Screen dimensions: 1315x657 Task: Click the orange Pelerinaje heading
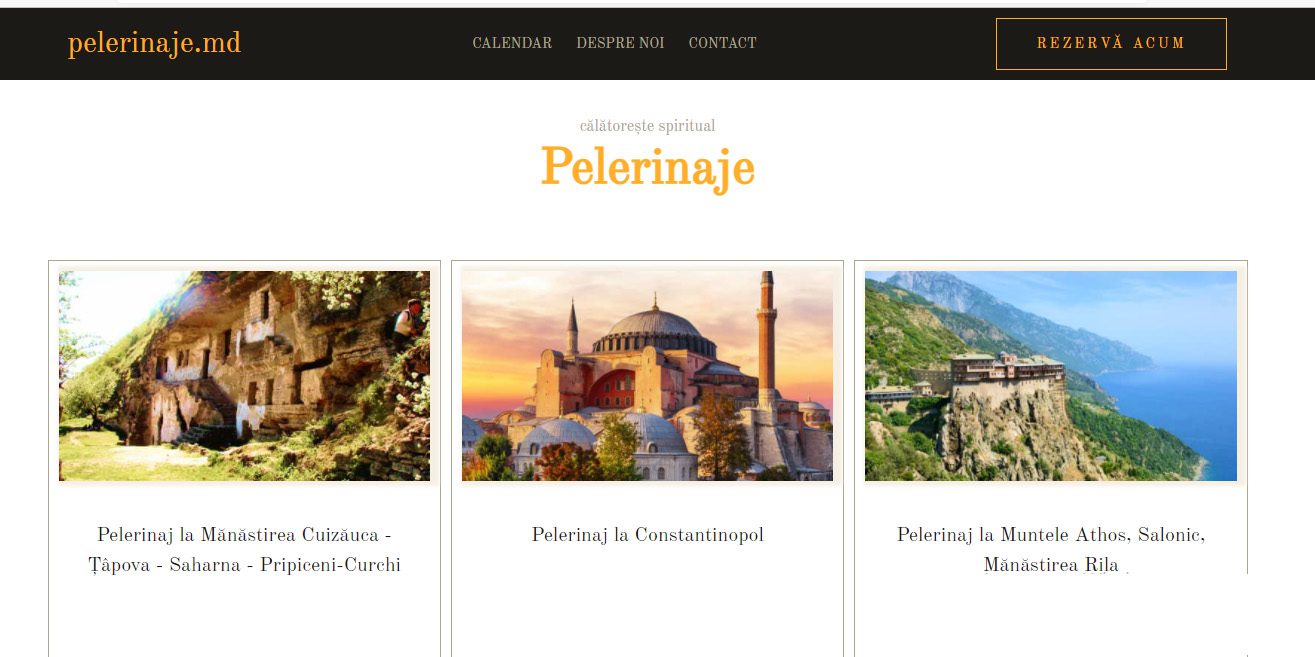[x=647, y=166]
